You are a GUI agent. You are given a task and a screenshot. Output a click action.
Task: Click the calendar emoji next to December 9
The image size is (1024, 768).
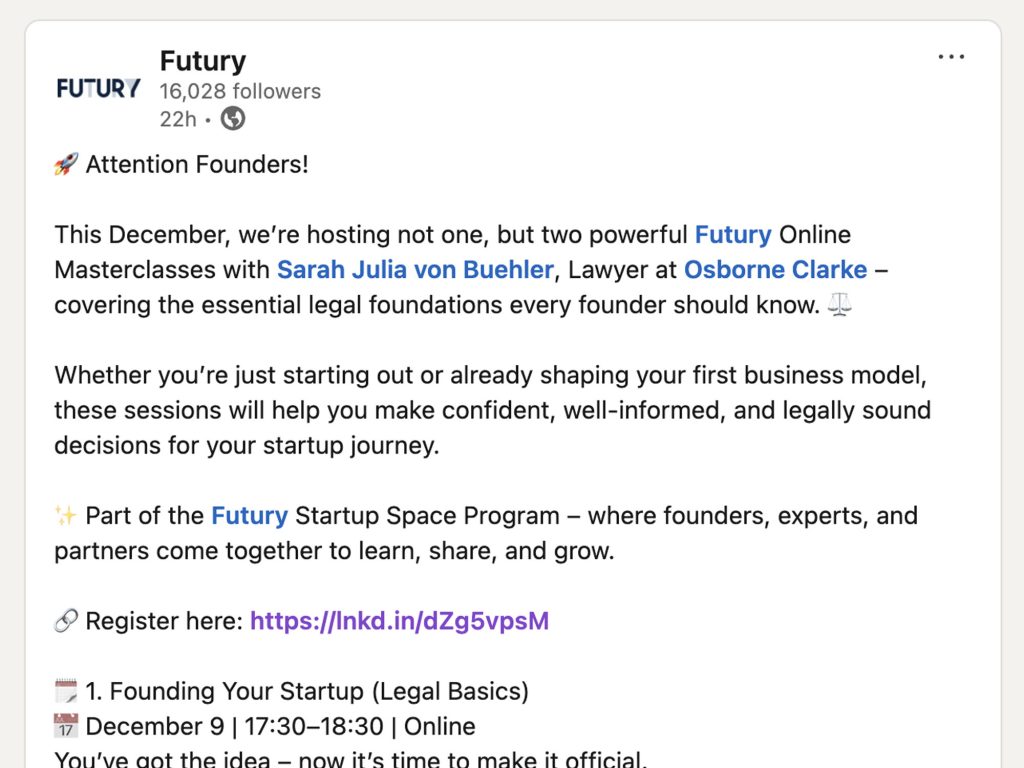[x=65, y=726]
